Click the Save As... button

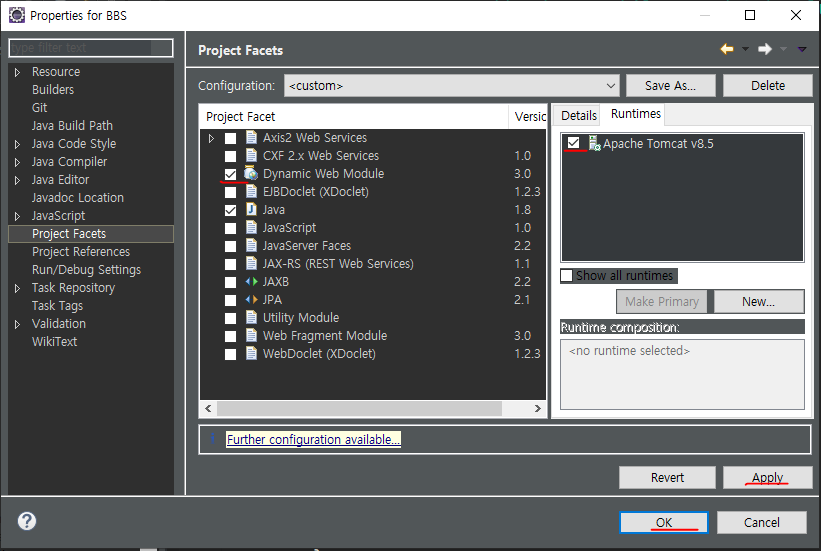tap(670, 85)
